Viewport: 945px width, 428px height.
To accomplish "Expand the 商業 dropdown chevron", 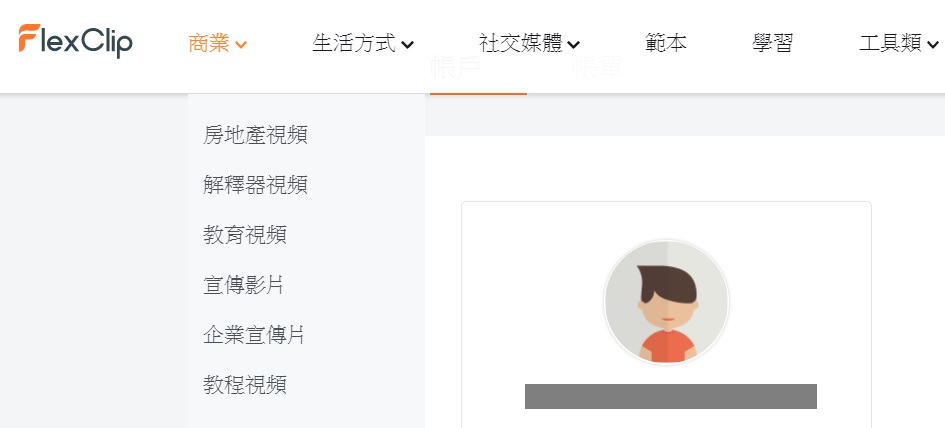I will (x=241, y=45).
